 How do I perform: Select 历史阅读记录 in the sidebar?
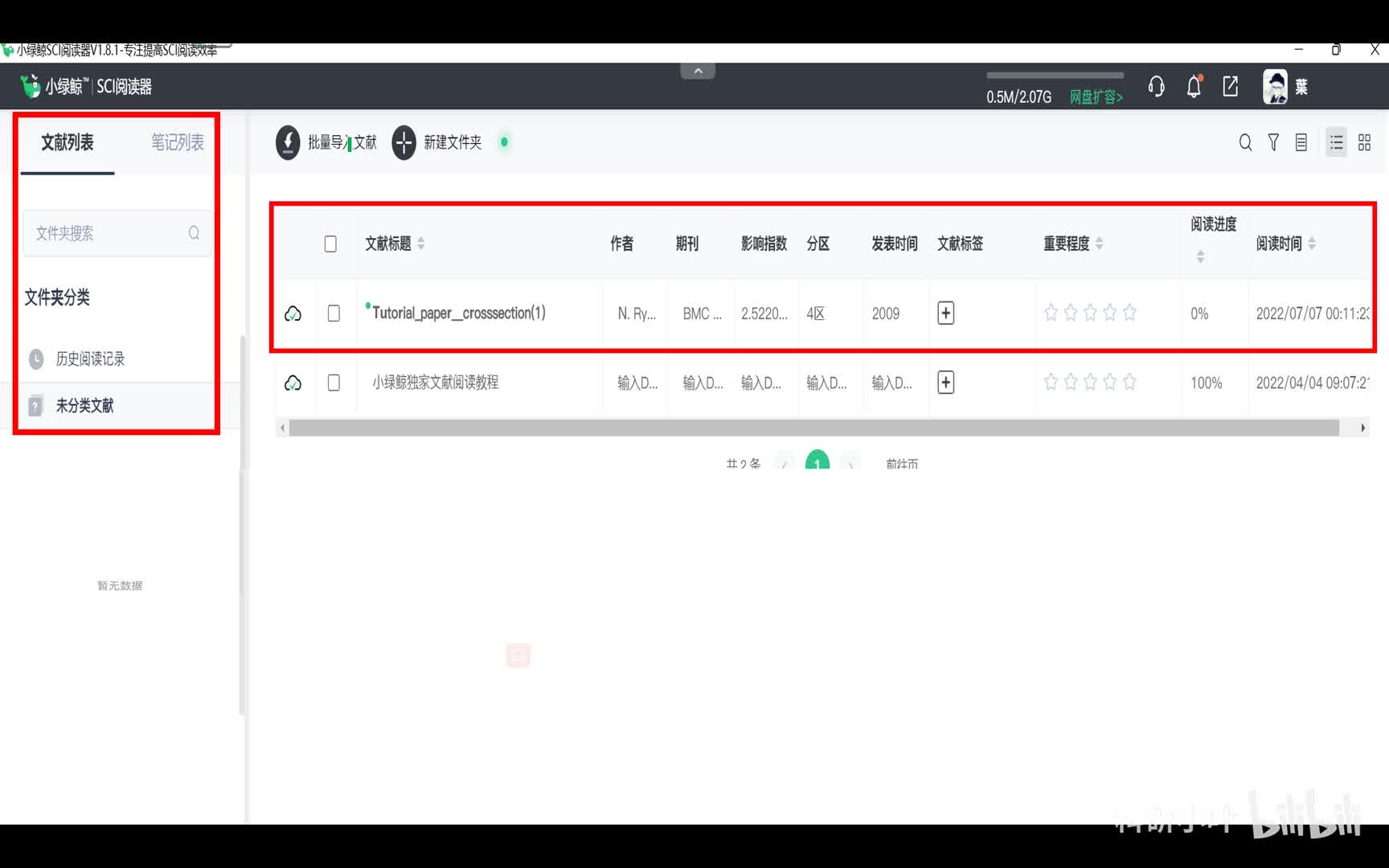pyautogui.click(x=90, y=358)
